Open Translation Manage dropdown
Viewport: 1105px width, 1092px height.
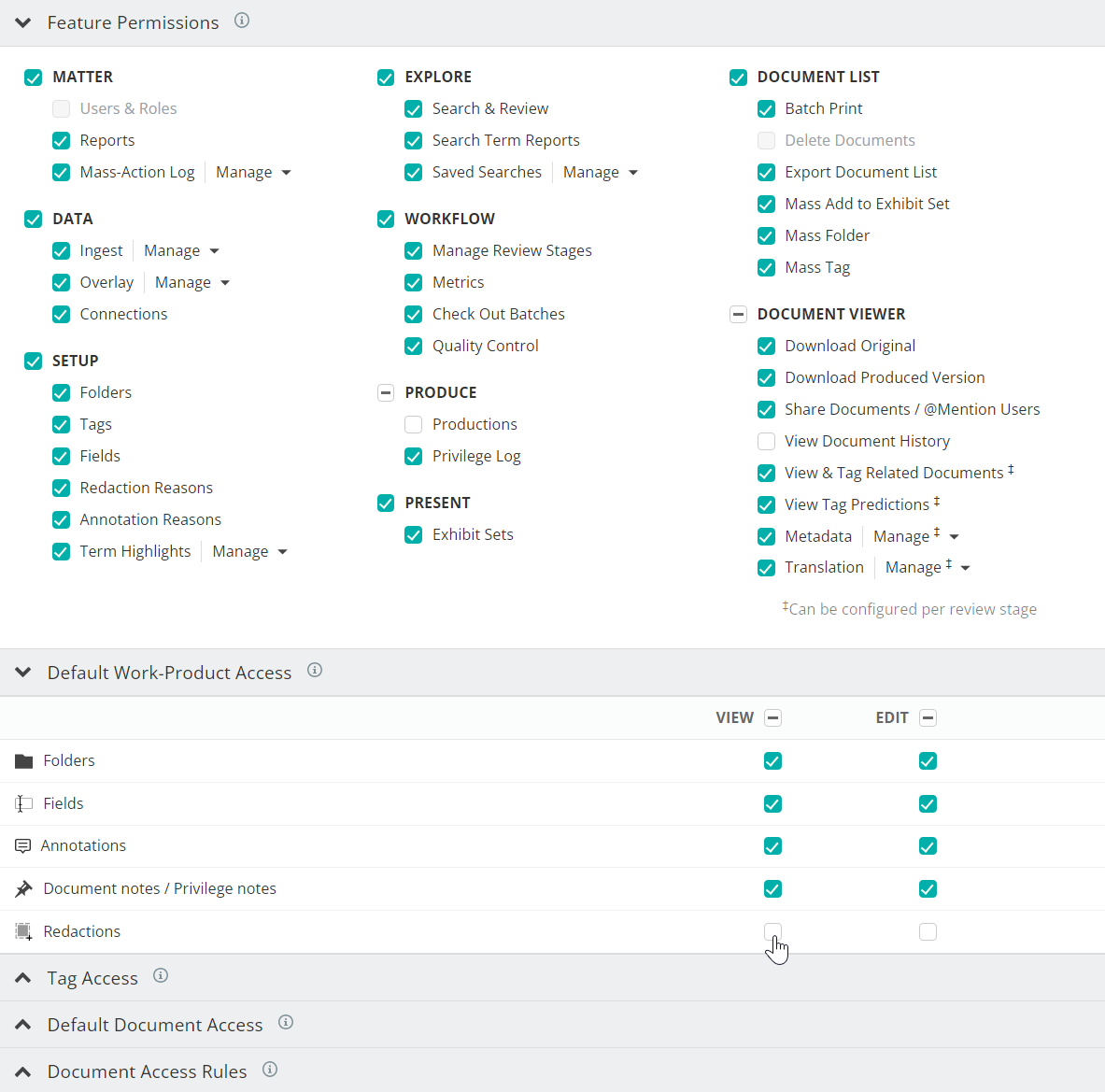[x=928, y=568]
